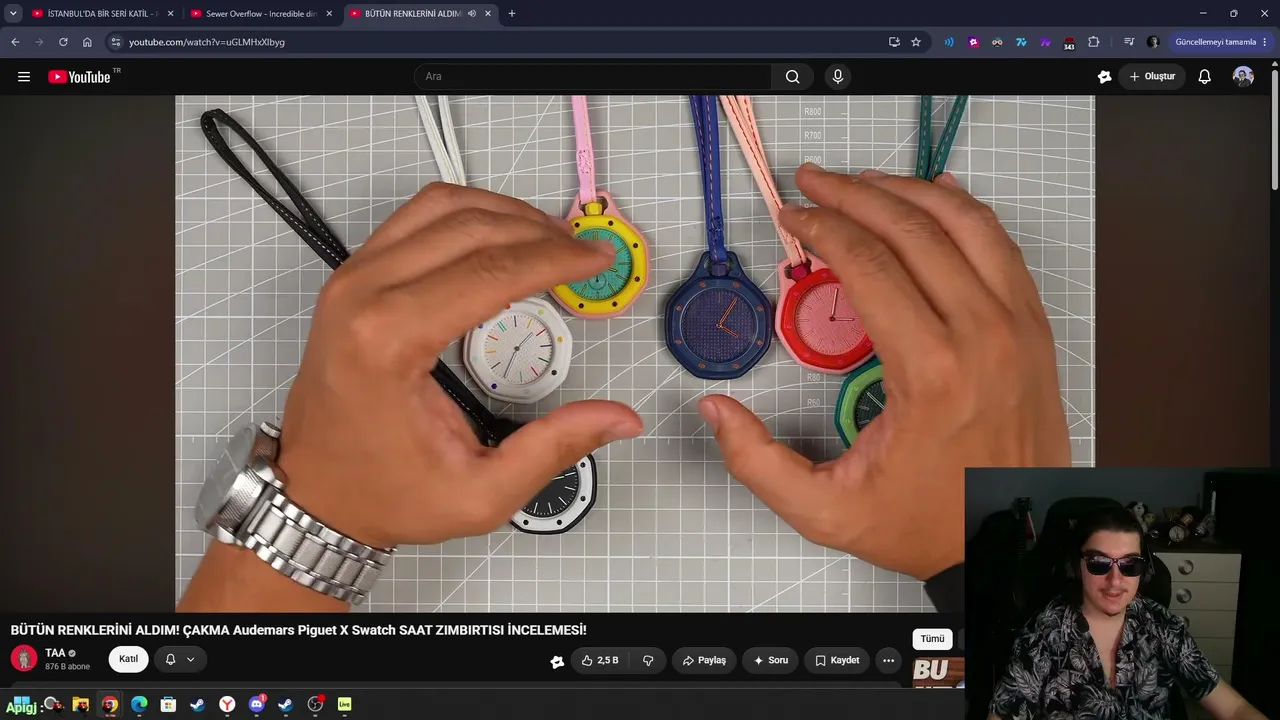Open the second Steam taskbar icon beside OBS
Viewport: 1280px width, 720px height.
point(286,705)
